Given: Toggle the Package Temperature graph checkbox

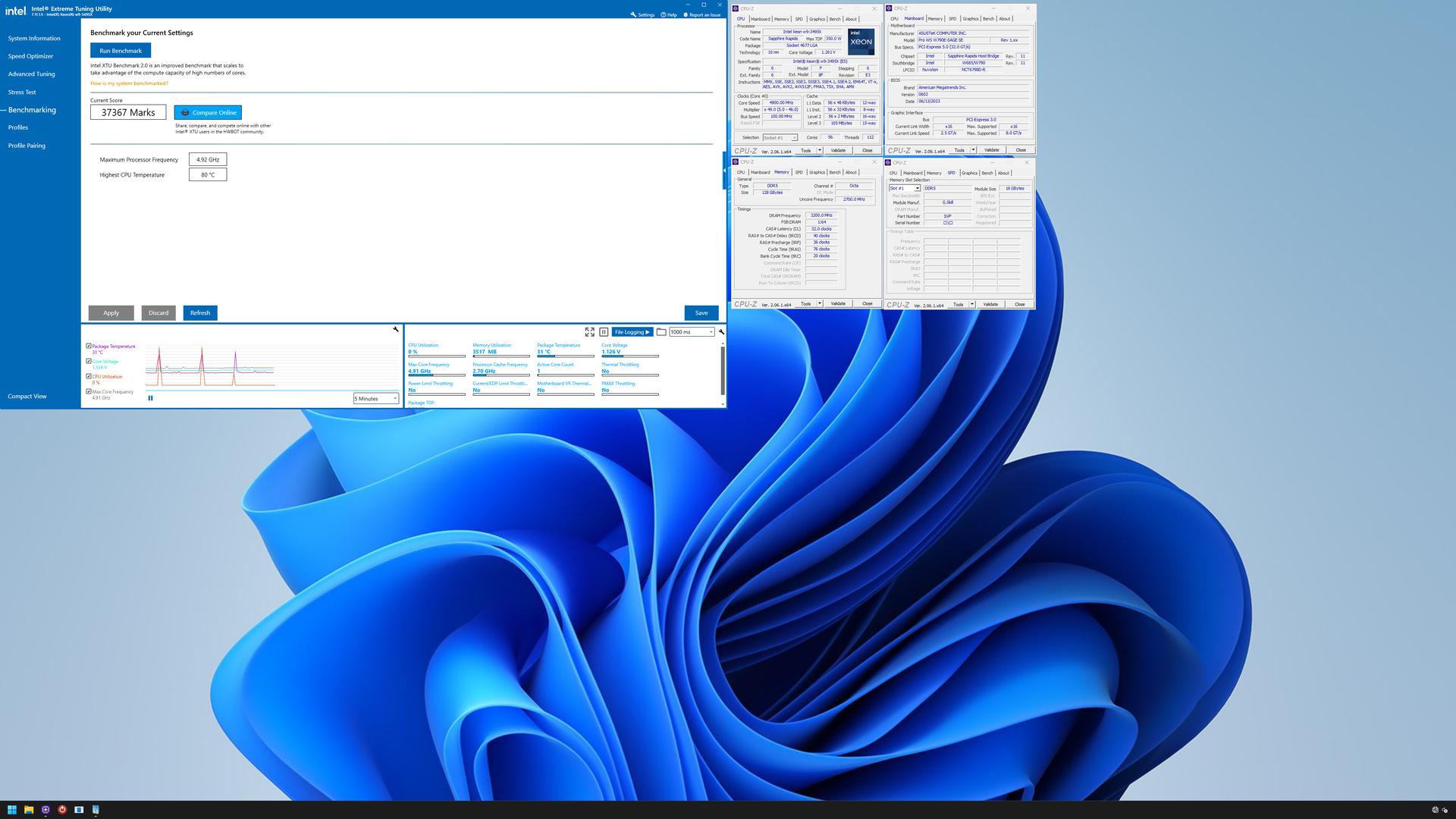Looking at the screenshot, I should 89,346.
